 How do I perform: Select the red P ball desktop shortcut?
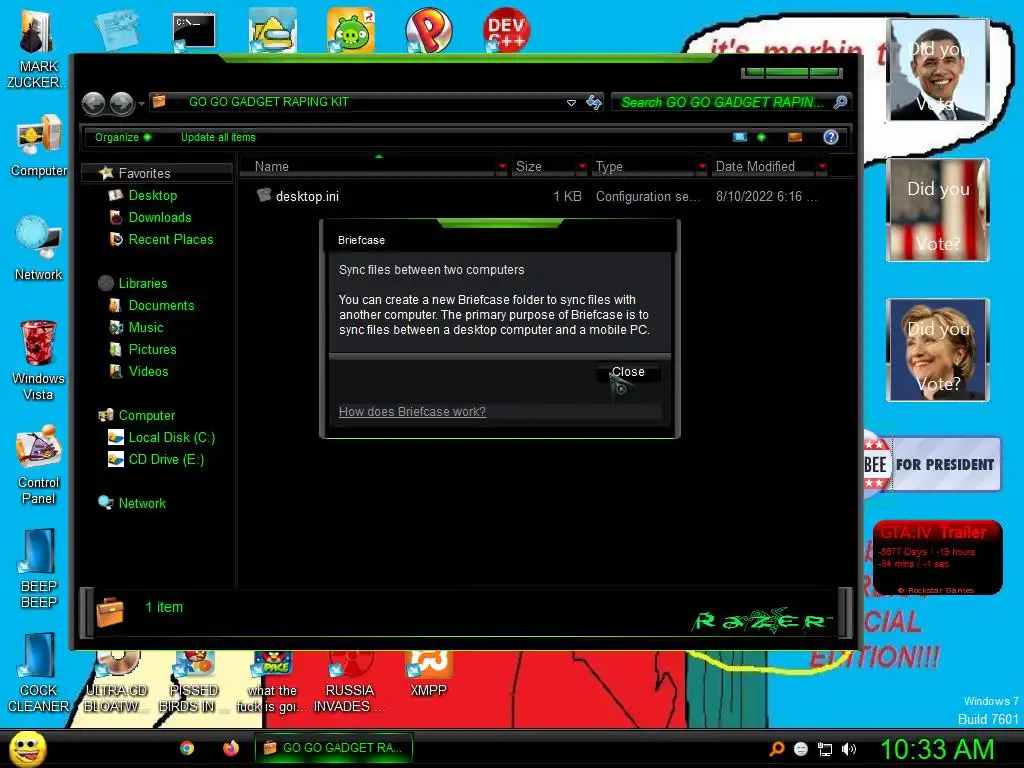pyautogui.click(x=428, y=30)
